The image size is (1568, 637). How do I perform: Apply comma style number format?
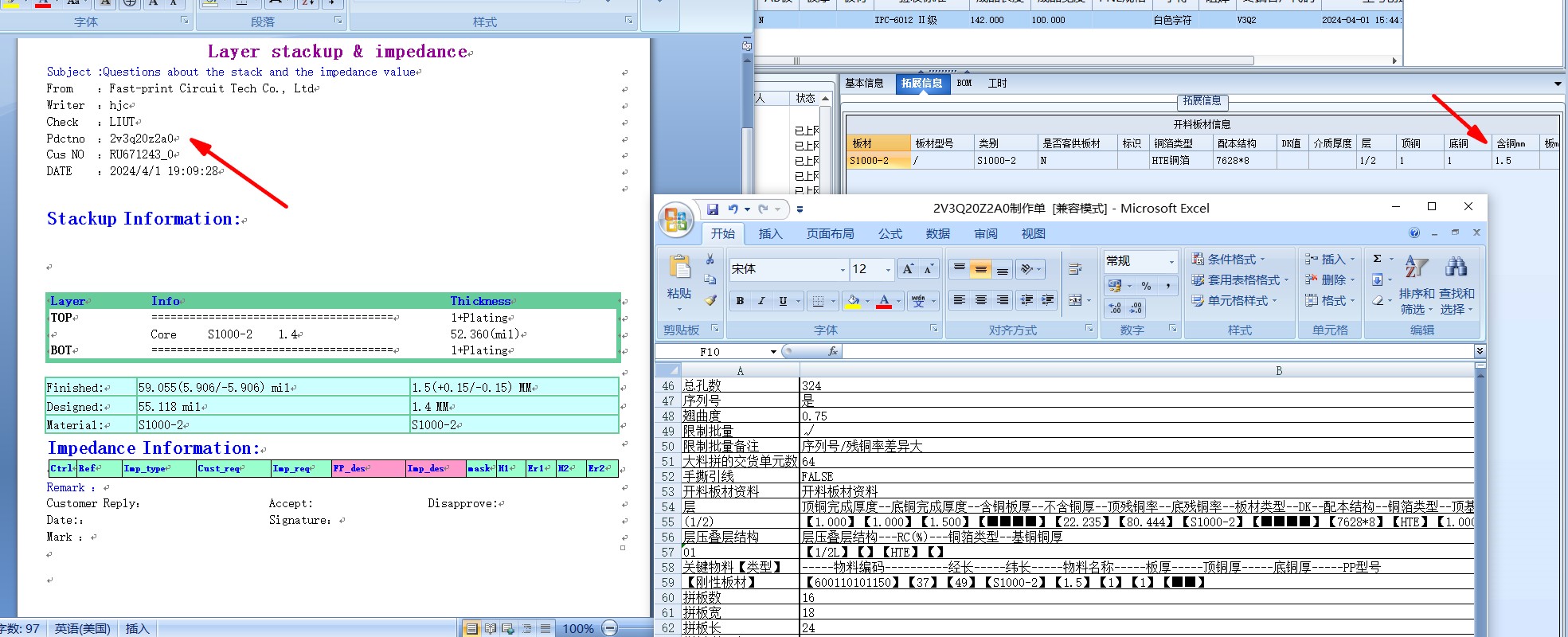(x=1167, y=286)
